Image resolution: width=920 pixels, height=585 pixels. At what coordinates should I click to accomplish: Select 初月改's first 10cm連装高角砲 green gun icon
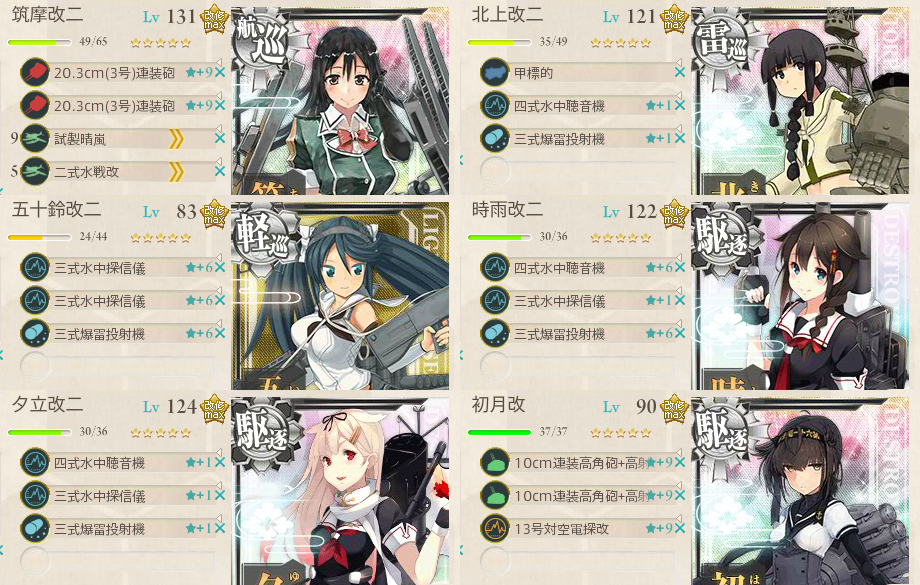coord(495,462)
